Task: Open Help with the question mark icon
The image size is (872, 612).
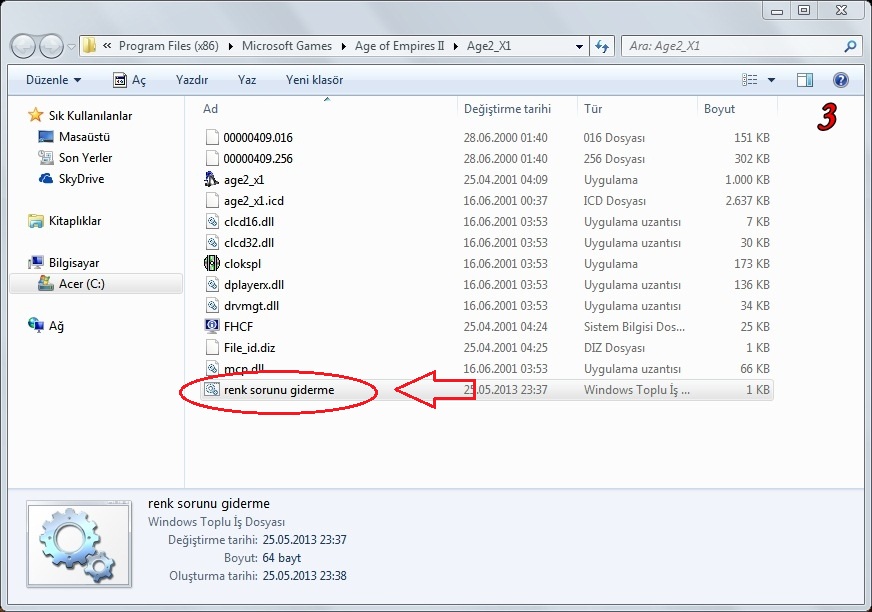Action: 841,80
